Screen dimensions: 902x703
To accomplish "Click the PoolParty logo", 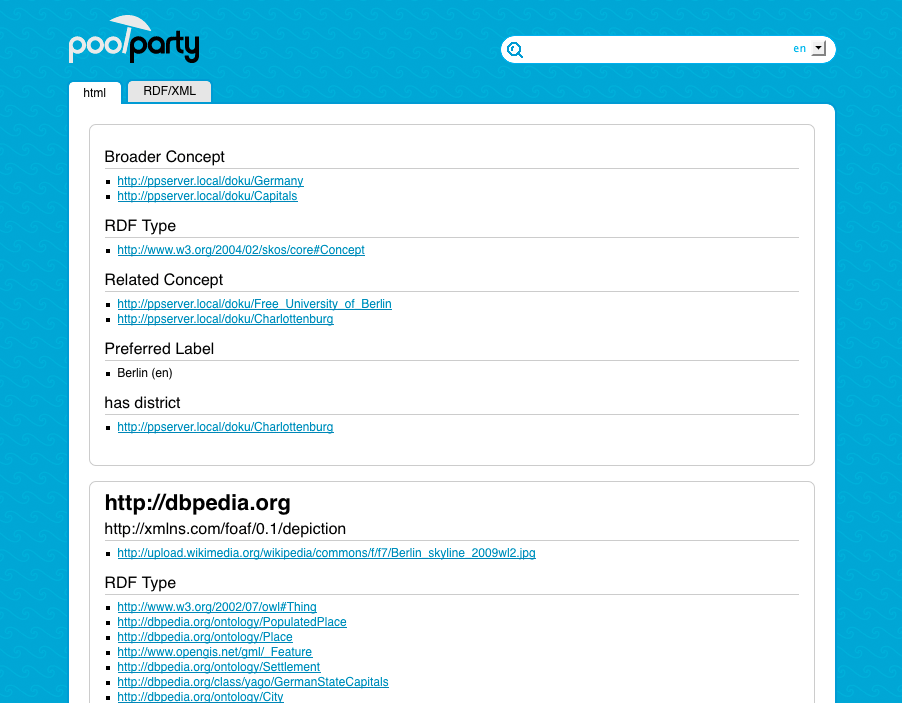I will pyautogui.click(x=133, y=39).
